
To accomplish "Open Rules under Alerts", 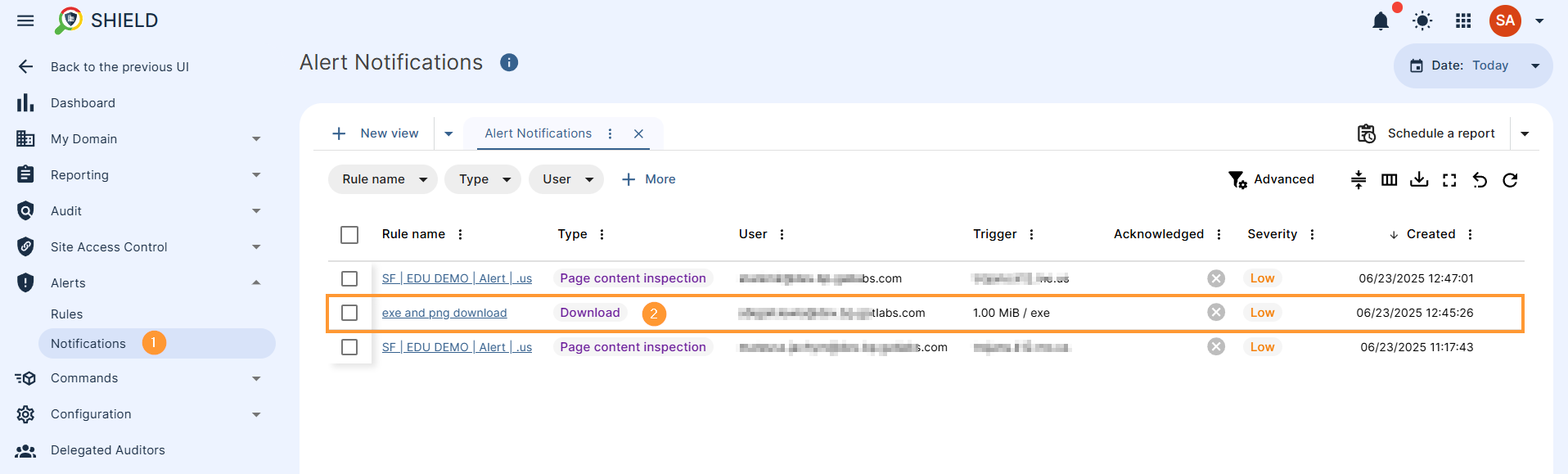I will (x=66, y=314).
